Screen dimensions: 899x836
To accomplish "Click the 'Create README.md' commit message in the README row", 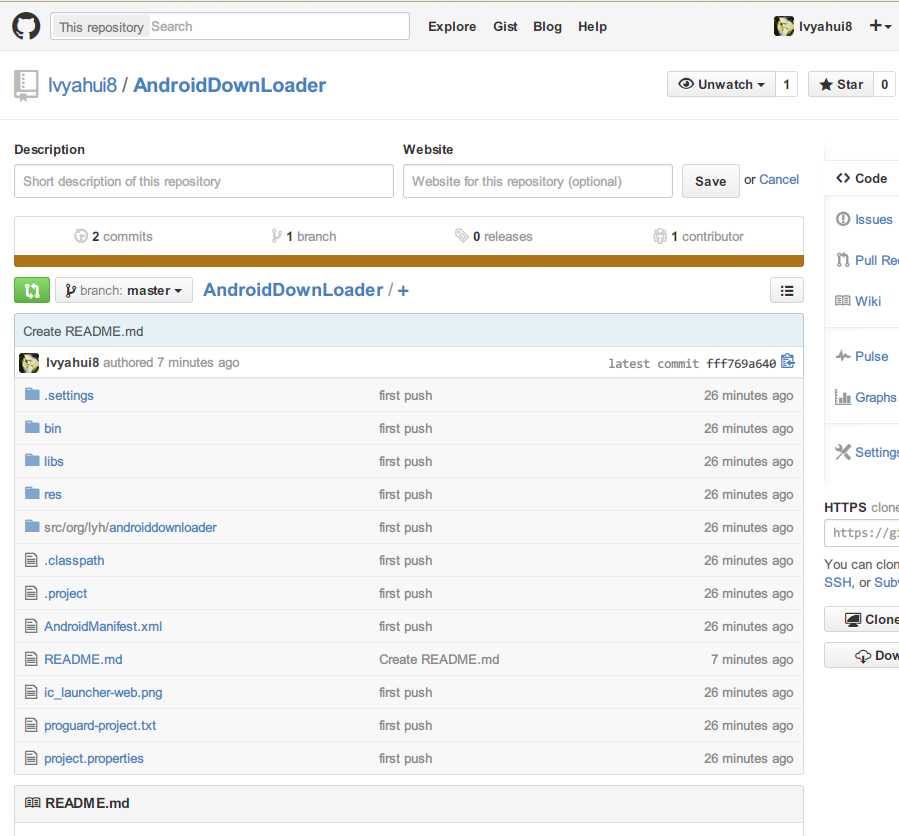I will pos(439,659).
